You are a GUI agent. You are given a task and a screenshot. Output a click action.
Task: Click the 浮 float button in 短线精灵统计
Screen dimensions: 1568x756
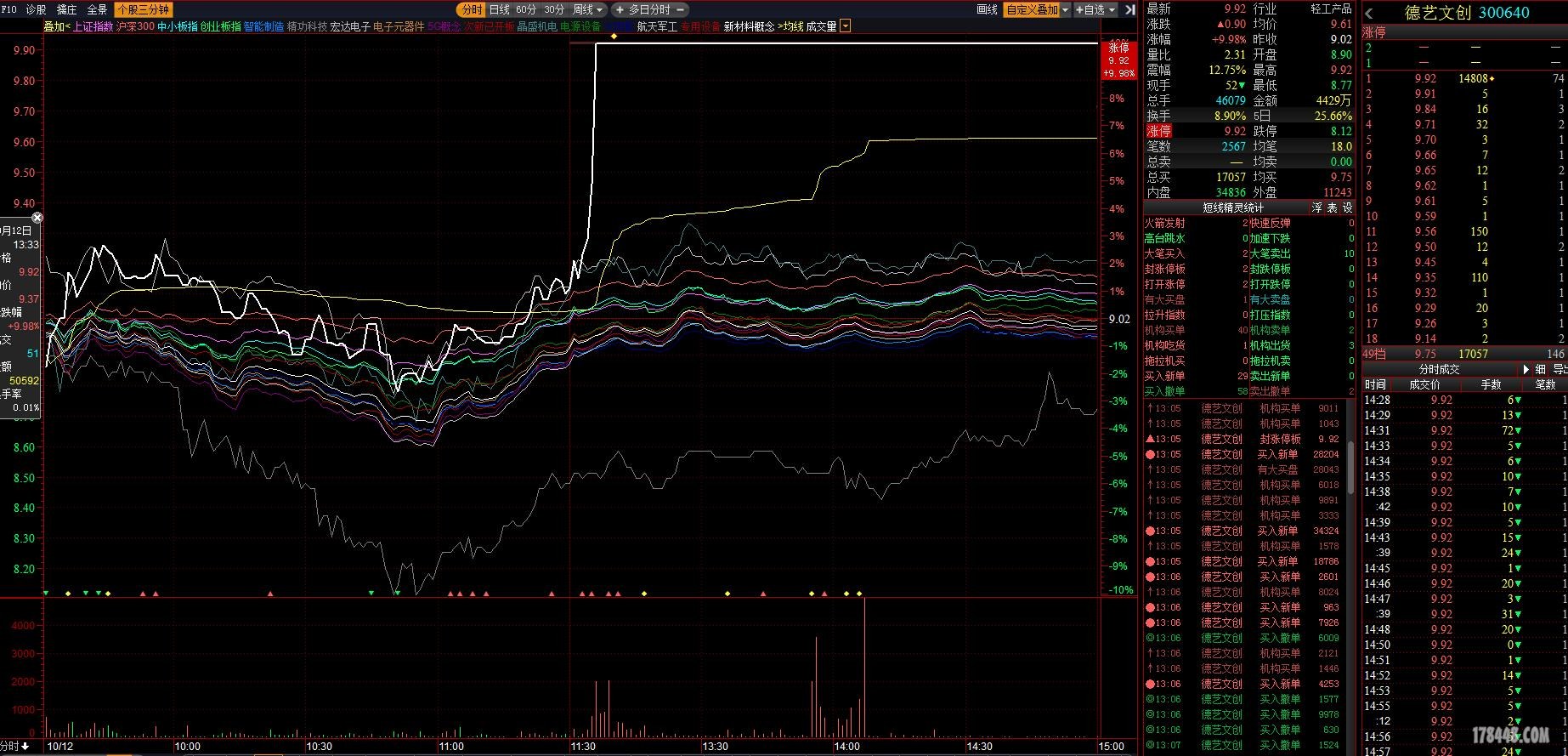click(x=1316, y=207)
